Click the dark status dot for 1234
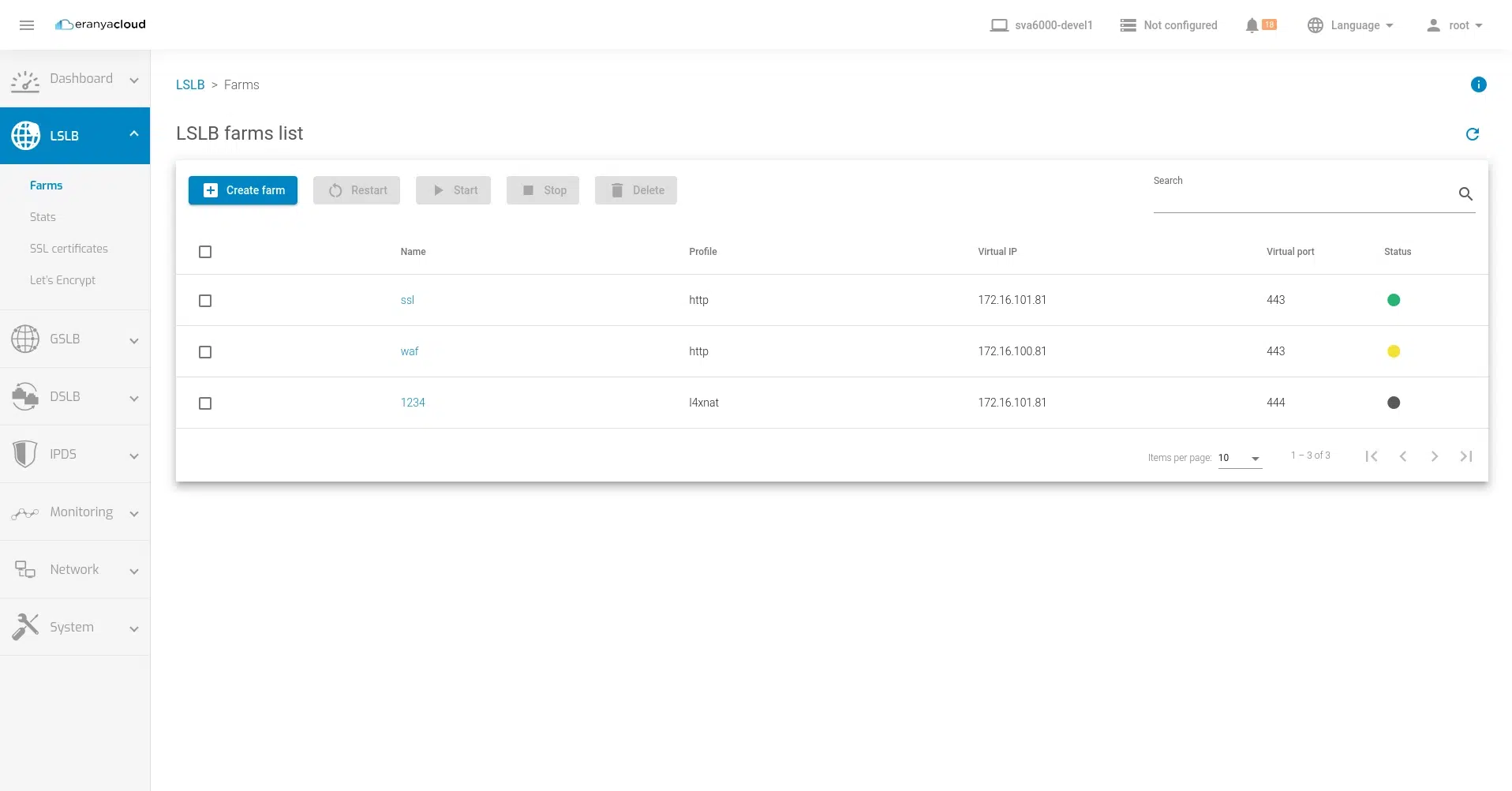This screenshot has height=791, width=1512. point(1394,403)
